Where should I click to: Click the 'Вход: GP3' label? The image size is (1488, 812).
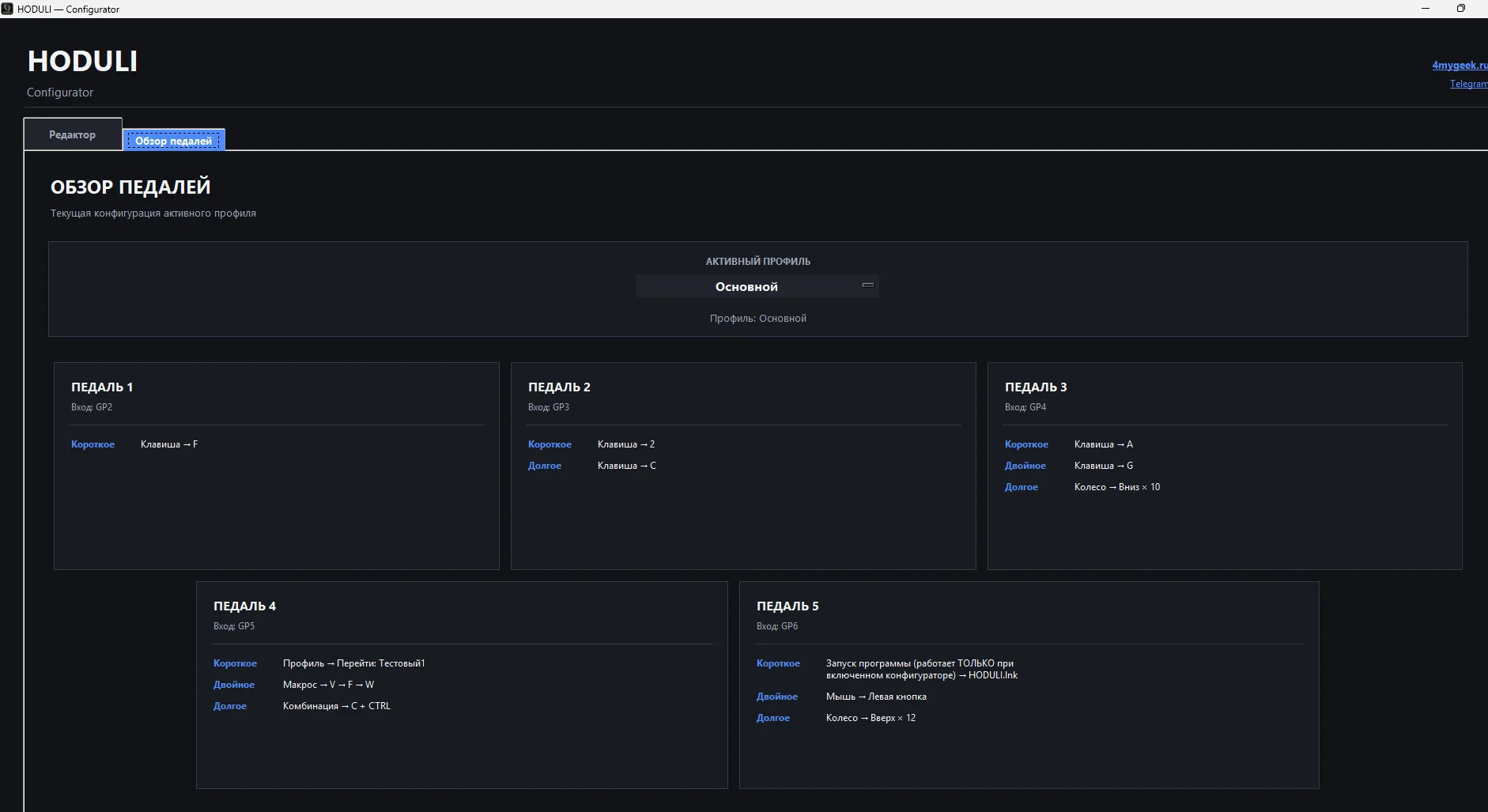click(549, 407)
